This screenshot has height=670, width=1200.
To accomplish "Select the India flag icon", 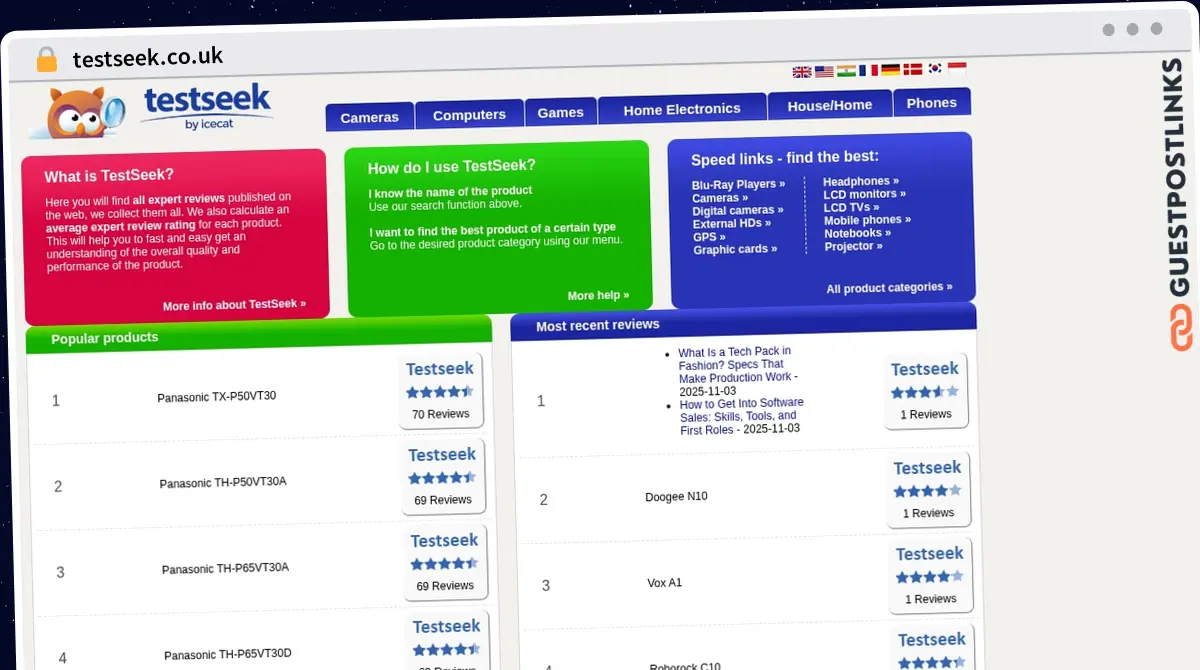I will coord(846,71).
